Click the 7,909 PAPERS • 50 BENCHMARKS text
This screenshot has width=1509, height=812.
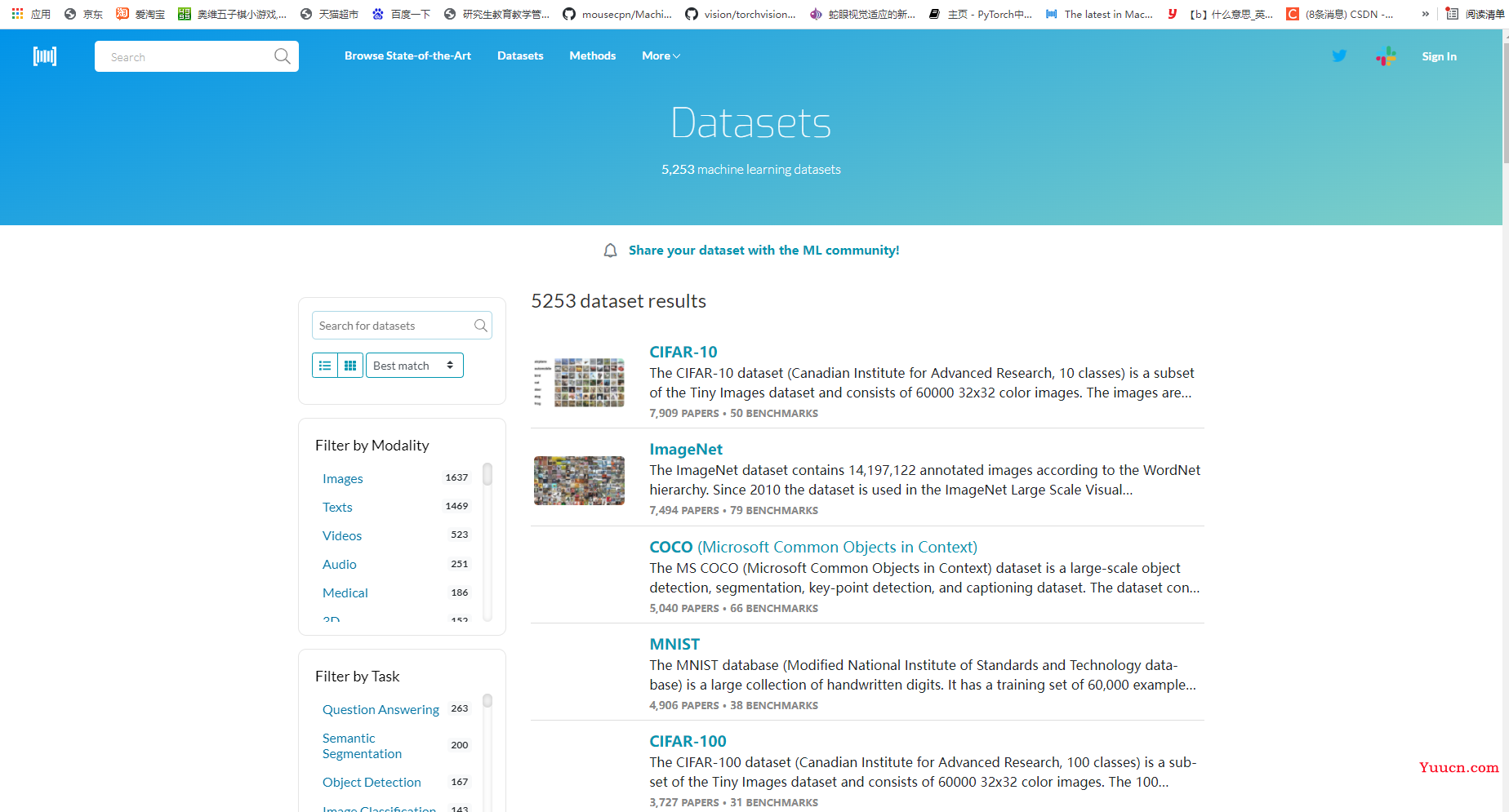point(733,413)
